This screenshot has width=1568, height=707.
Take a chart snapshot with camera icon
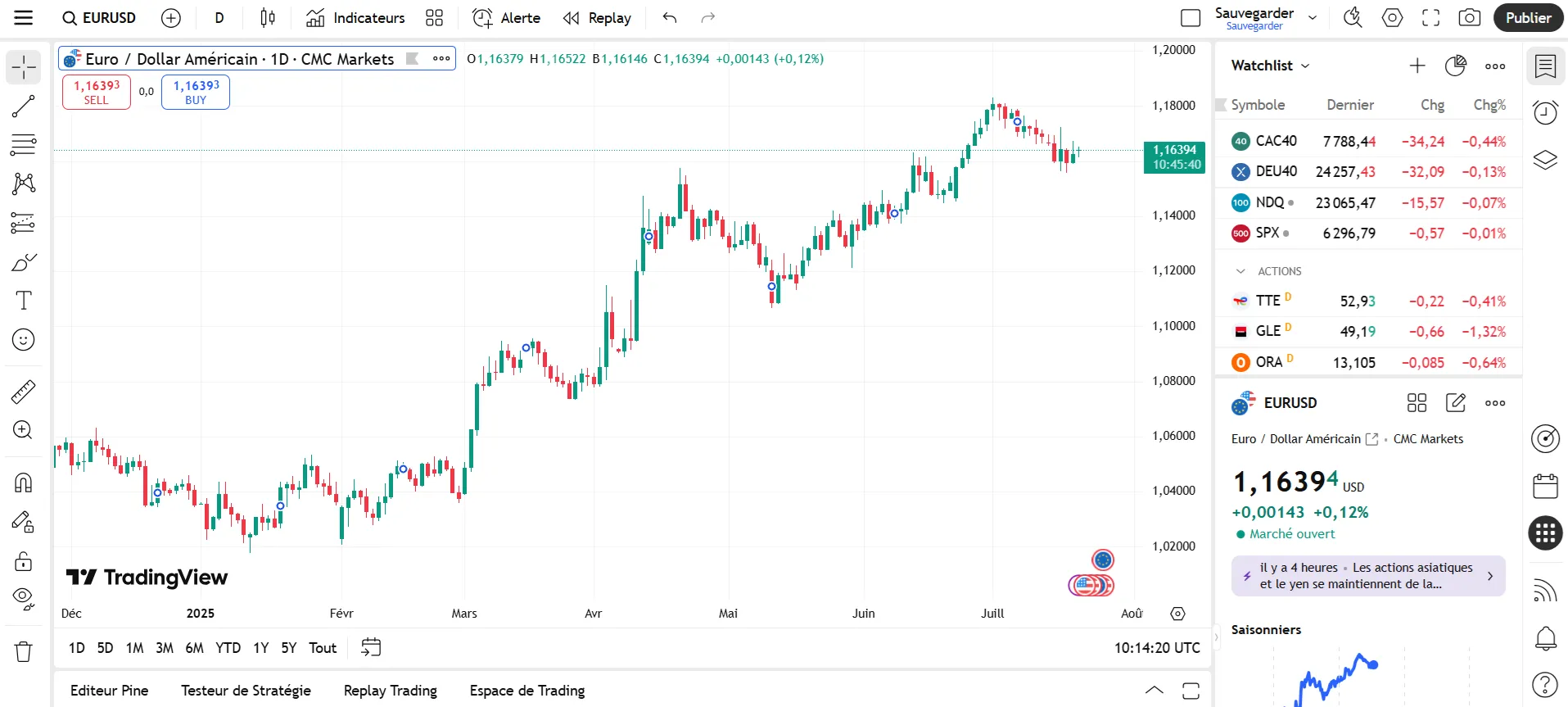point(1469,18)
